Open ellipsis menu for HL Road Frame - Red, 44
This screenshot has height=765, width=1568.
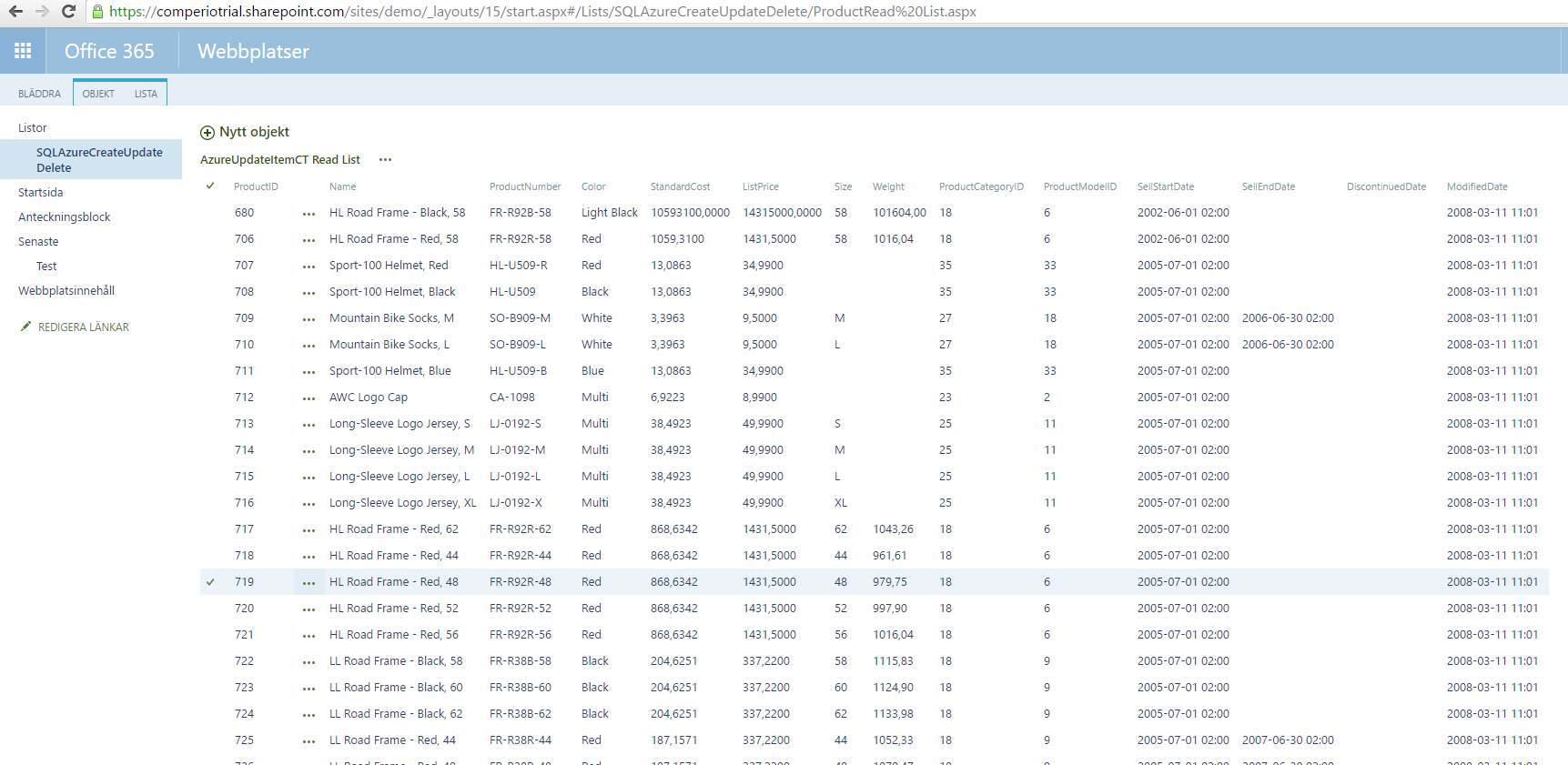coord(309,557)
